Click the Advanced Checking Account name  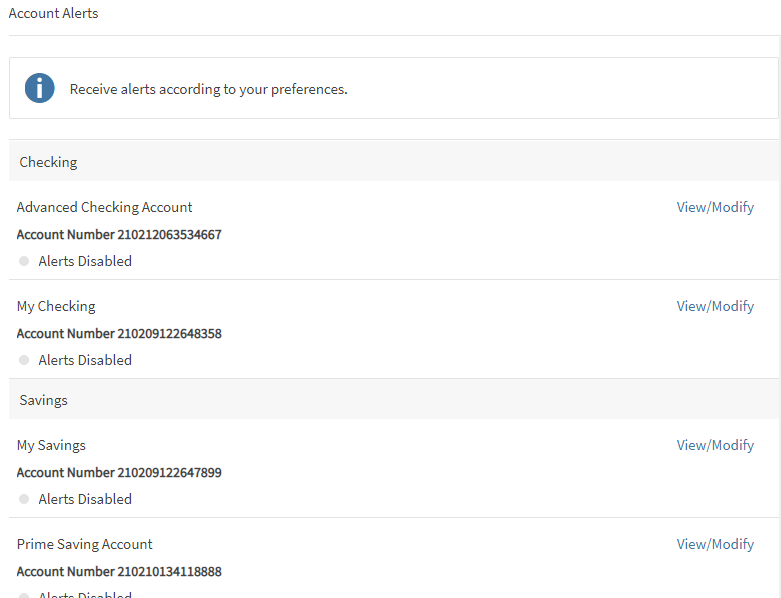tap(105, 207)
